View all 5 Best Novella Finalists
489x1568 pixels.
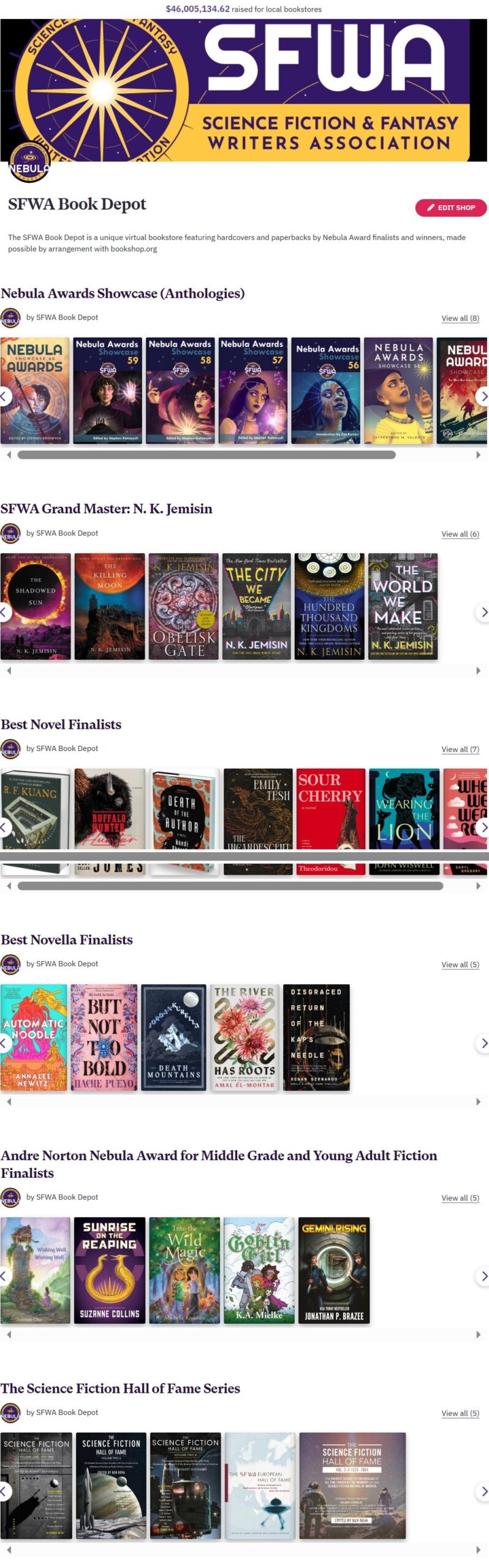[460, 965]
